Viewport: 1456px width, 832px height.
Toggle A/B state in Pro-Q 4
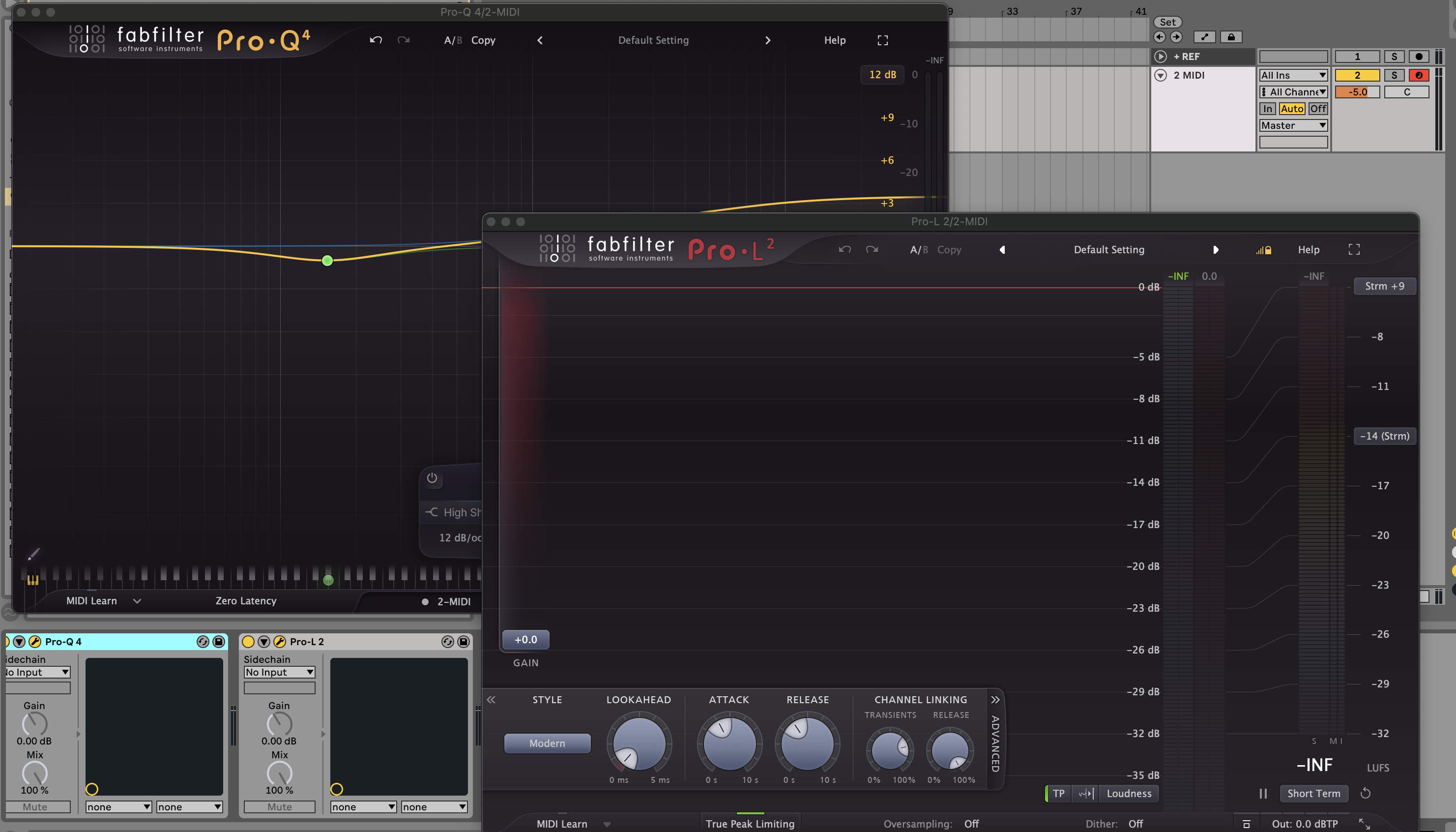[x=452, y=40]
